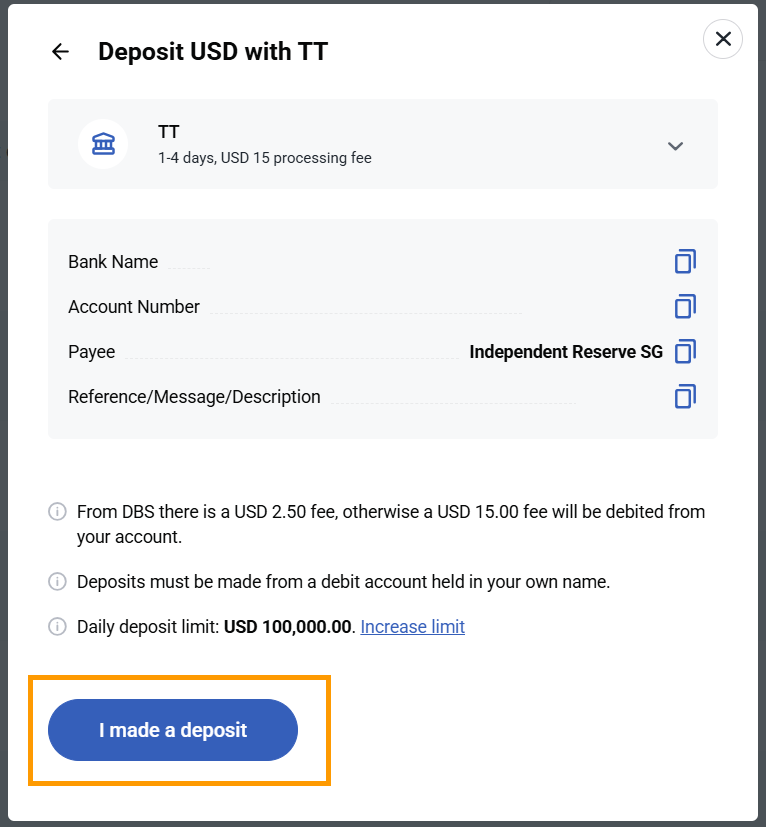Screen dimensions: 766x827
Task: Click the bank building icon for TT
Action: coord(103,143)
